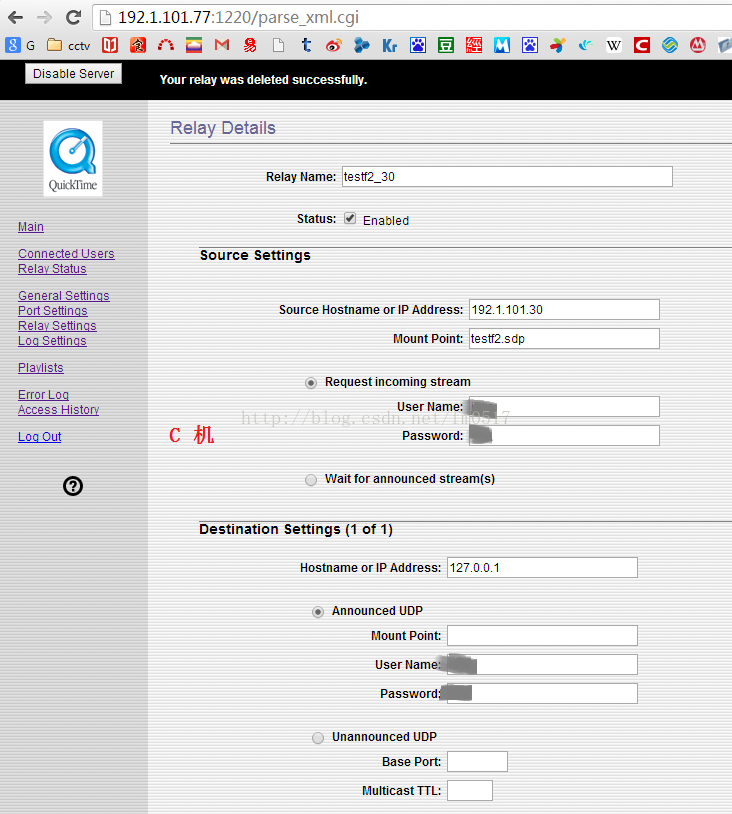Open the red CSDN 'C' bookmark
Image resolution: width=732 pixels, height=814 pixels.
pyautogui.click(x=642, y=46)
